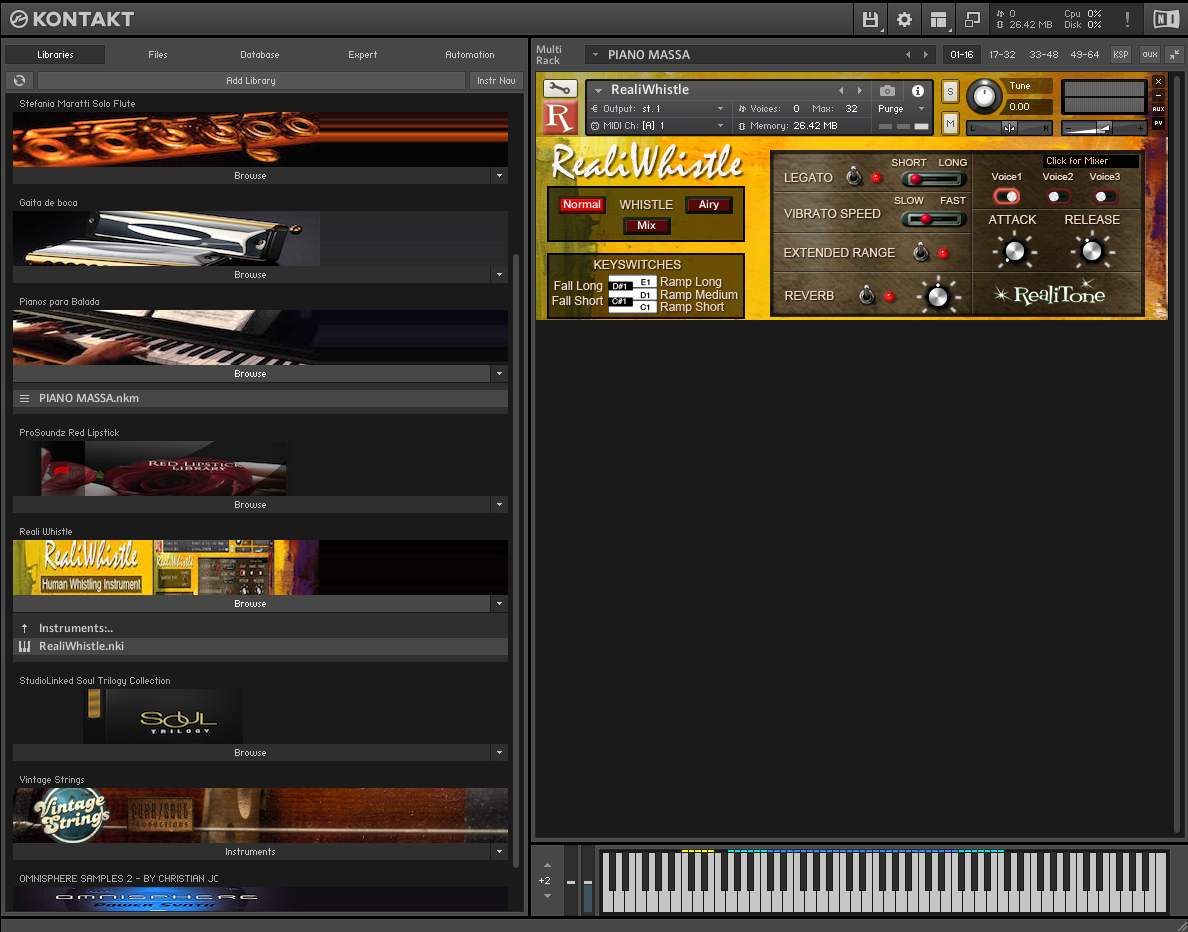Go to previous multi with PIANO MASSA left arrow
This screenshot has height=932, width=1188.
(908, 55)
